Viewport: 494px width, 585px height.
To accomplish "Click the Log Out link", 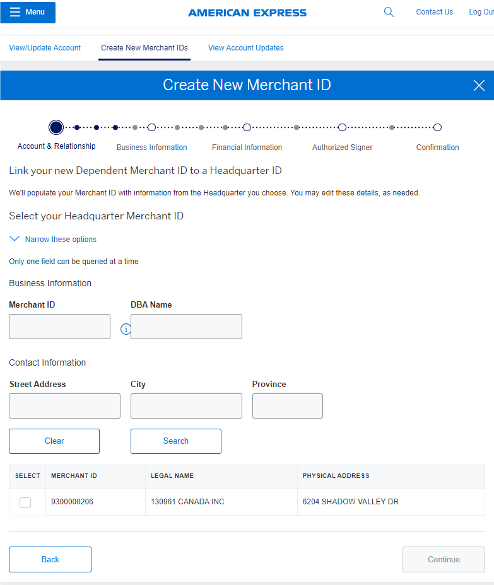I will tap(481, 12).
